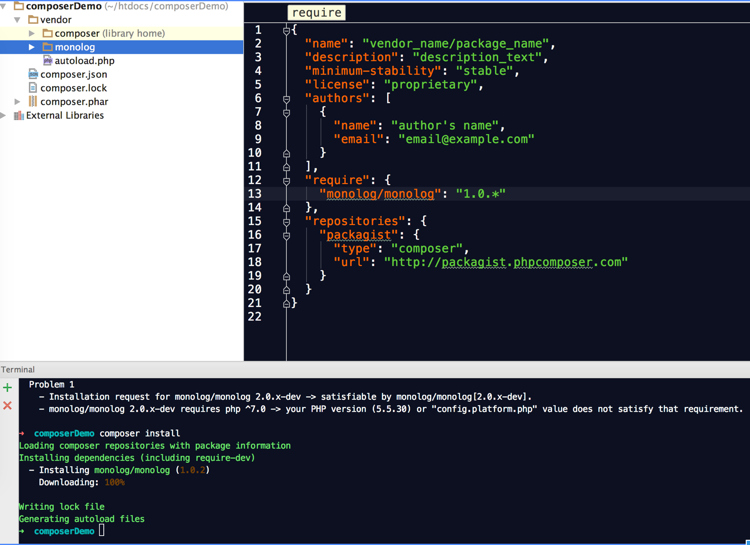Click the "require" breadcrumb label
Screen dimensions: 750x545
(316, 13)
